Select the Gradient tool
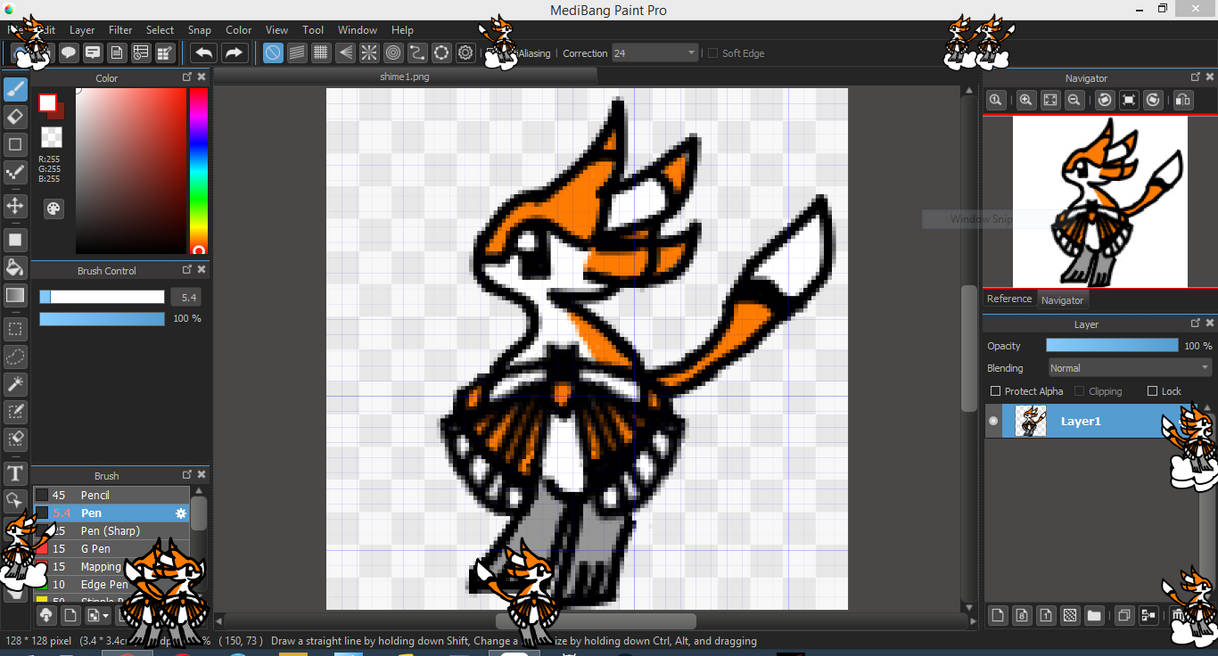 15,295
